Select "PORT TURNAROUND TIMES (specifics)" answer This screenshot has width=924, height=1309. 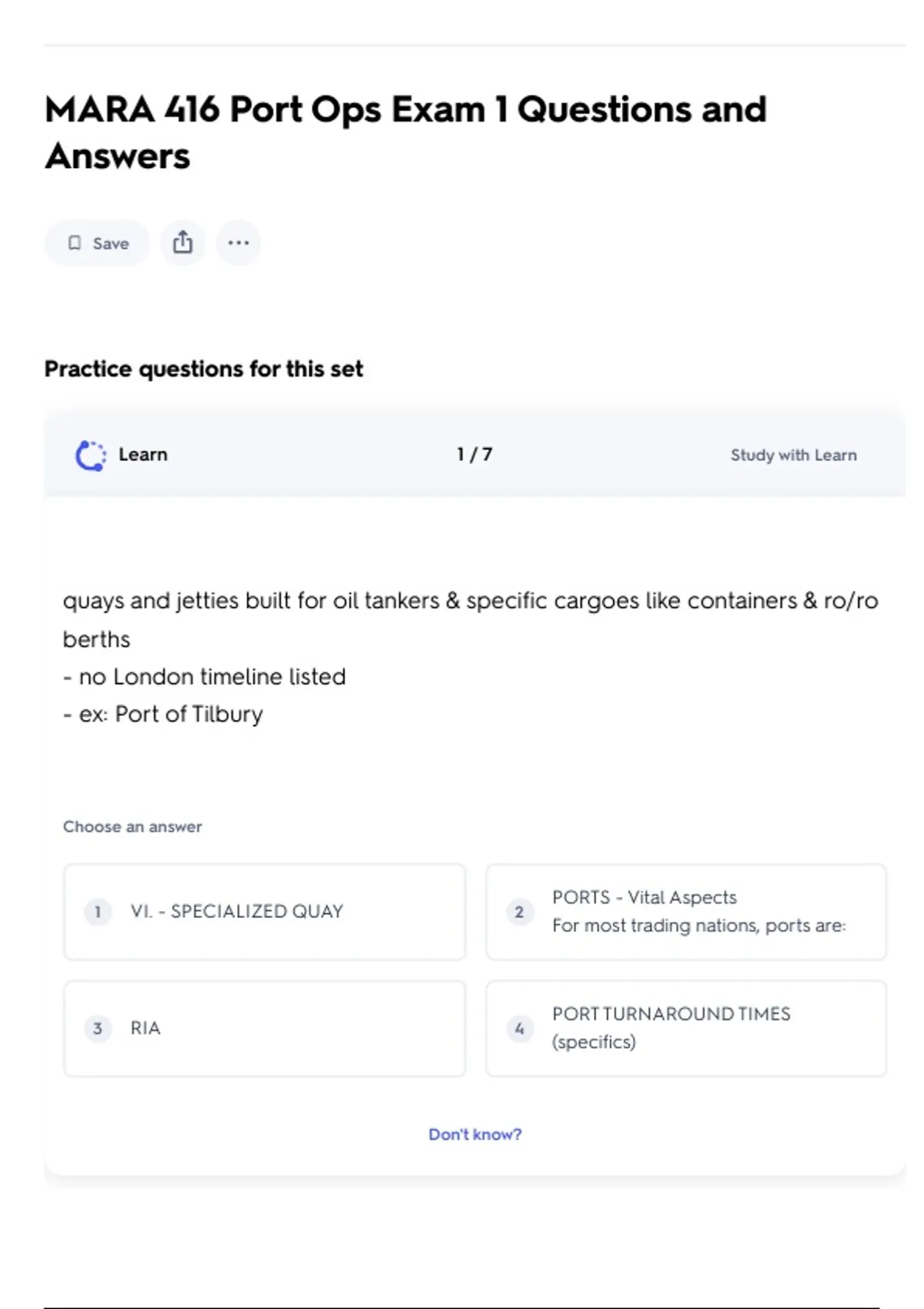point(671,1028)
